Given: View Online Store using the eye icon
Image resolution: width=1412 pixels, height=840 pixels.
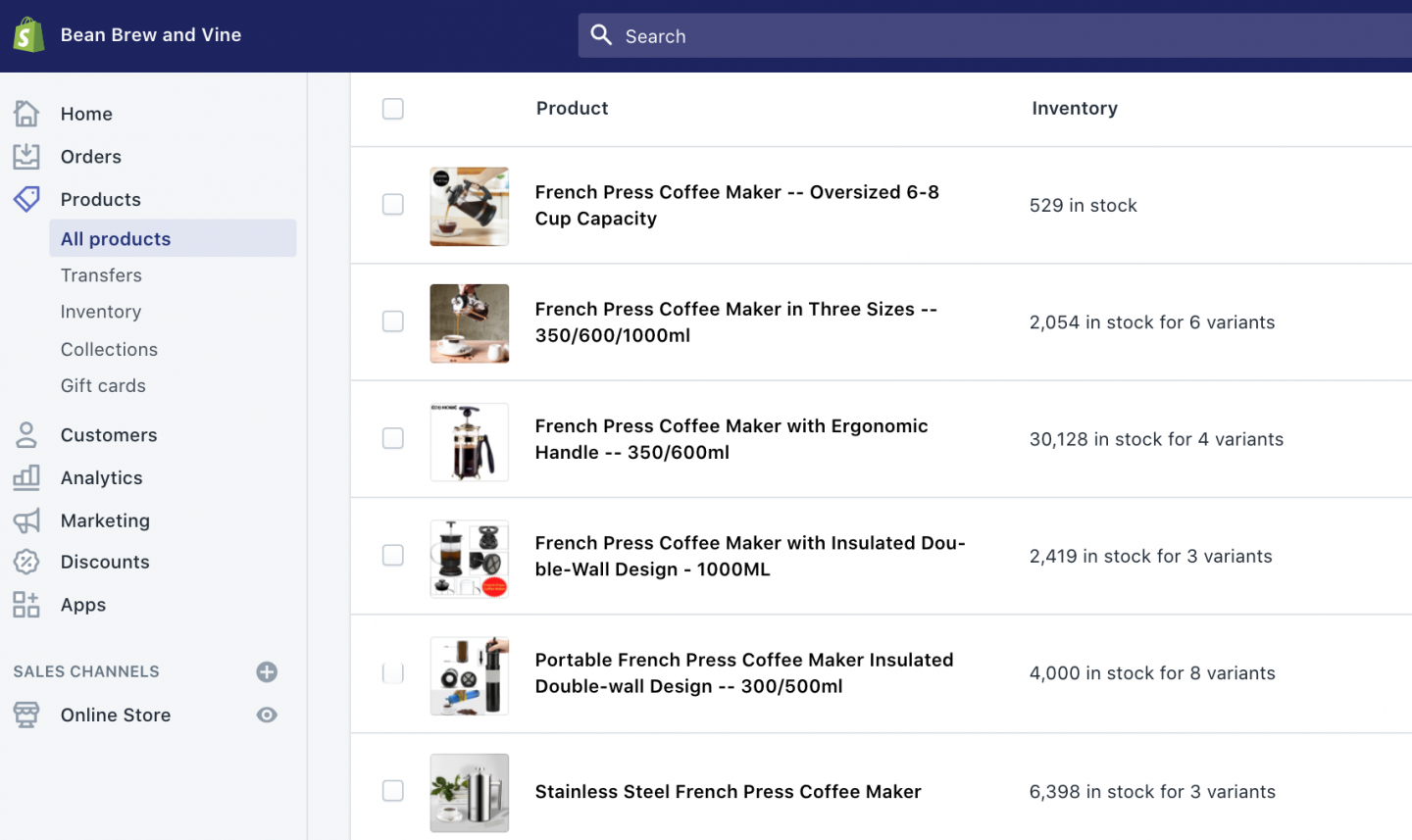Looking at the screenshot, I should [267, 716].
